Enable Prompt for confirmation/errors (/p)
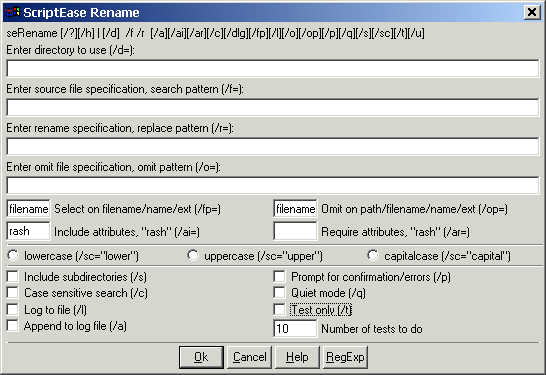546x375 pixels. 279,277
